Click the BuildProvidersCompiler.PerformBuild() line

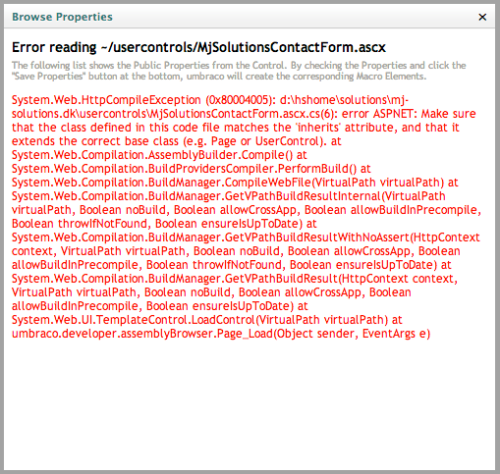coord(191,169)
